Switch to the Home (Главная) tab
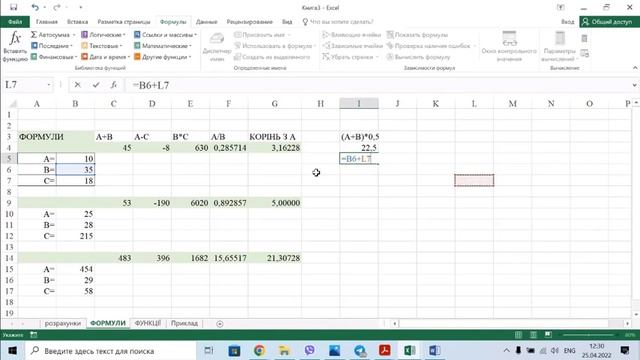The height and width of the screenshot is (360, 640). tap(47, 22)
